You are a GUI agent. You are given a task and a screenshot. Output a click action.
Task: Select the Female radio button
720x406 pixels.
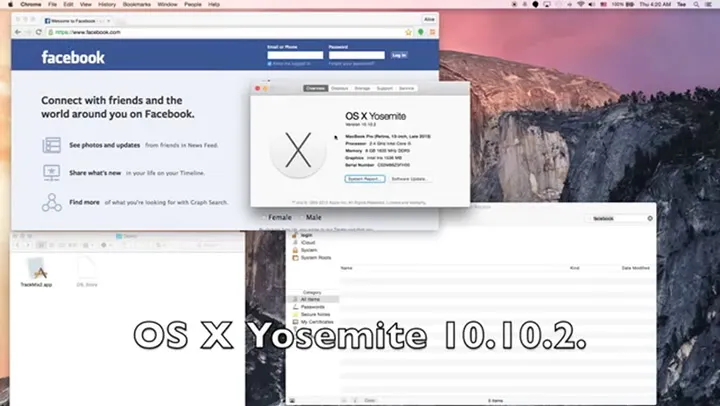264,217
